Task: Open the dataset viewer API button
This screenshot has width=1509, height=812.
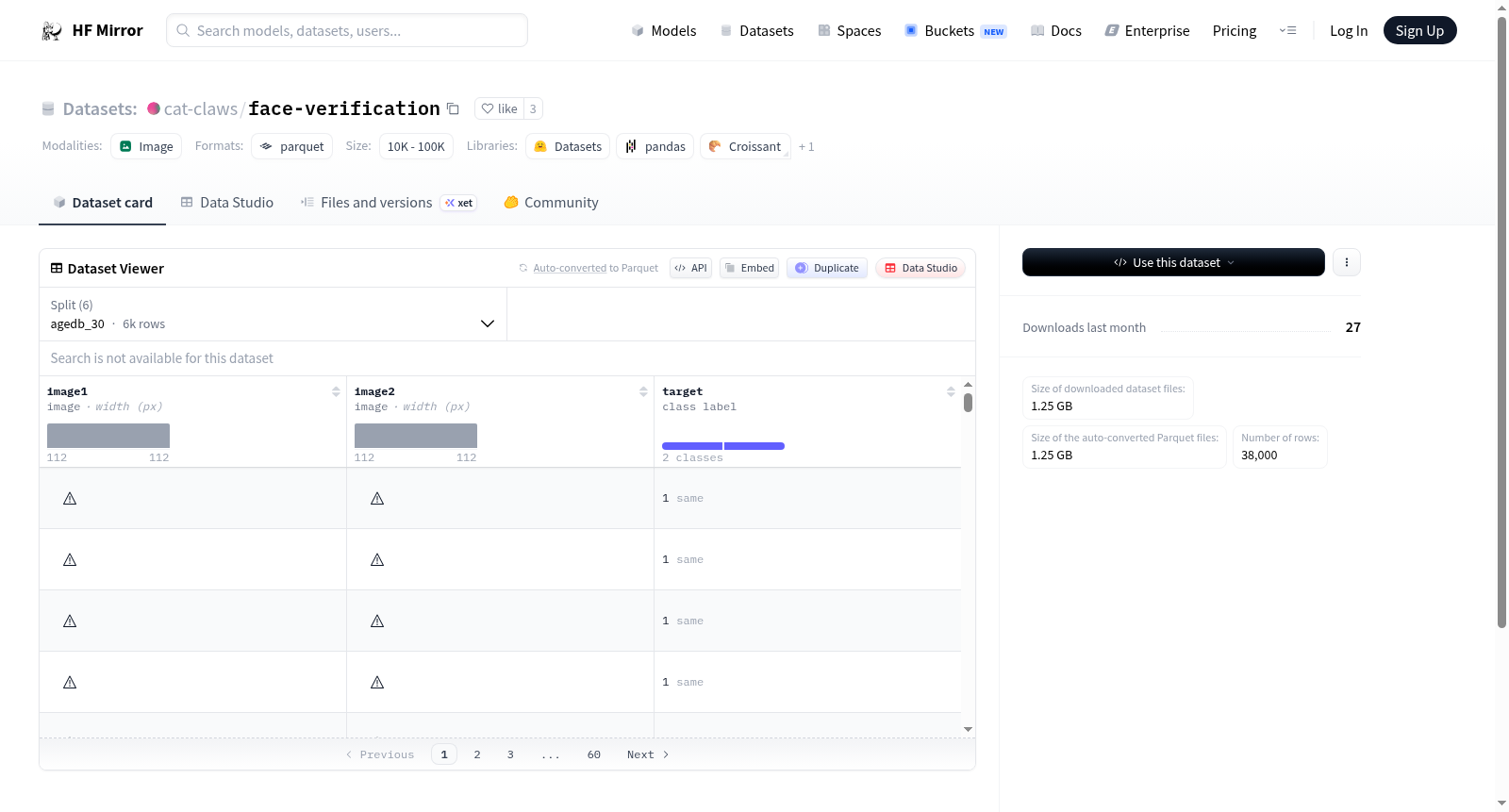Action: pos(690,268)
